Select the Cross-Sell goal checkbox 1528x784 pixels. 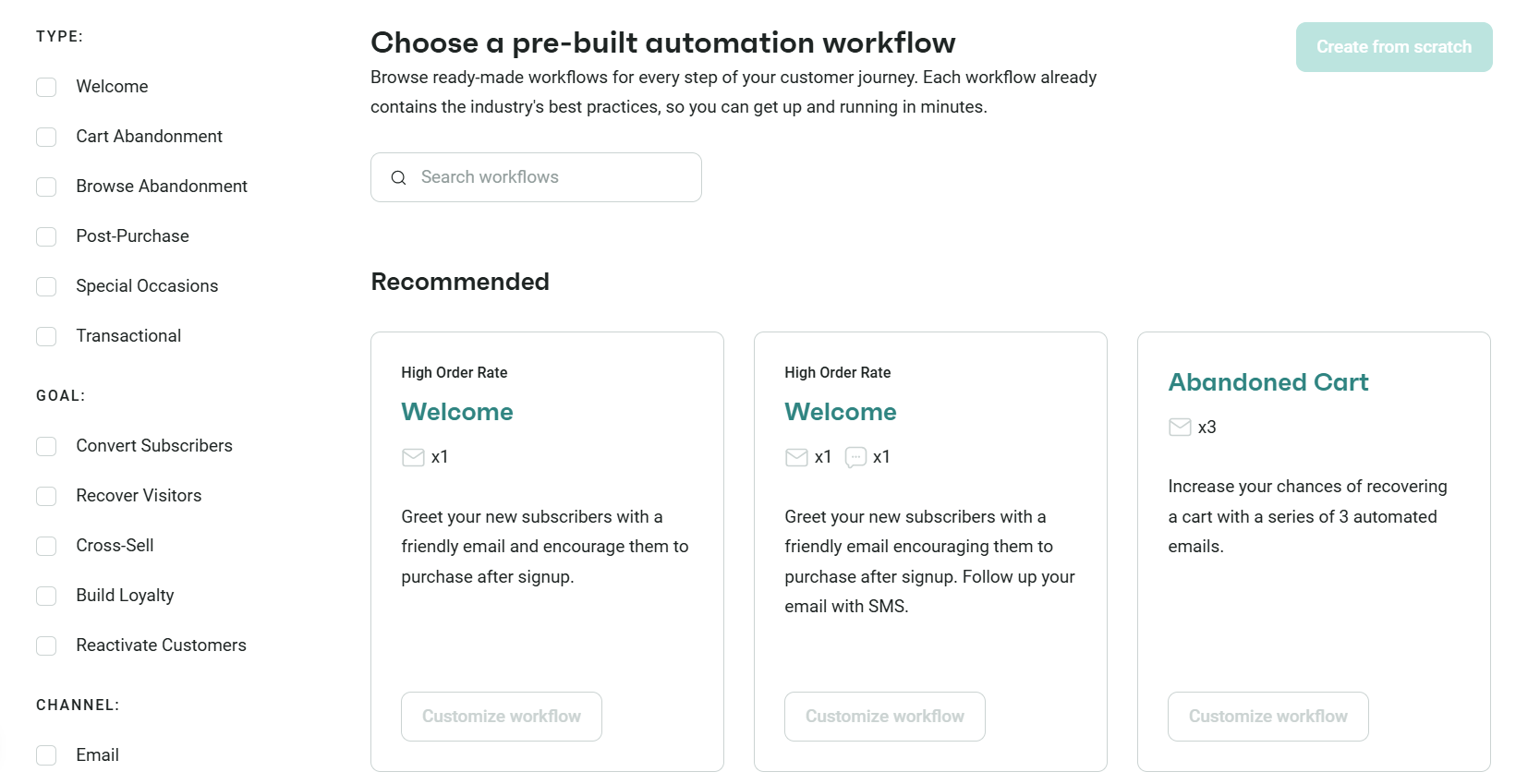pos(46,546)
